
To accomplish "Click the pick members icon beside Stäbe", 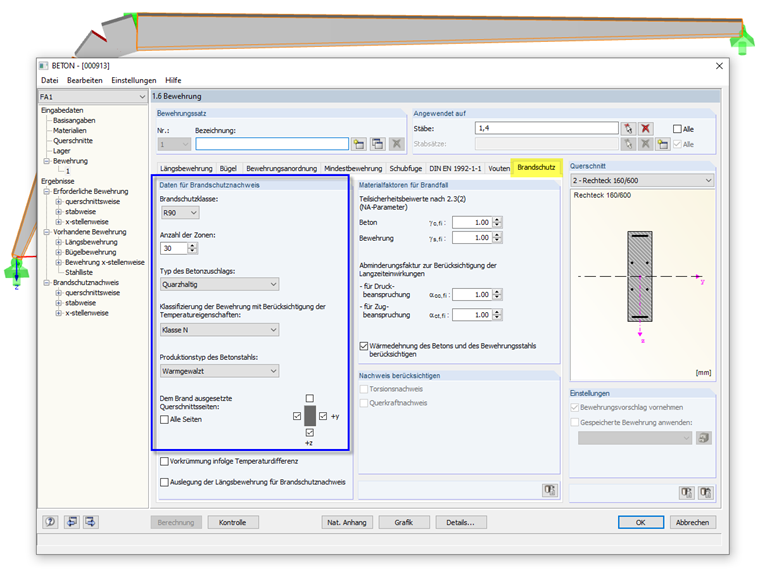I will click(628, 128).
